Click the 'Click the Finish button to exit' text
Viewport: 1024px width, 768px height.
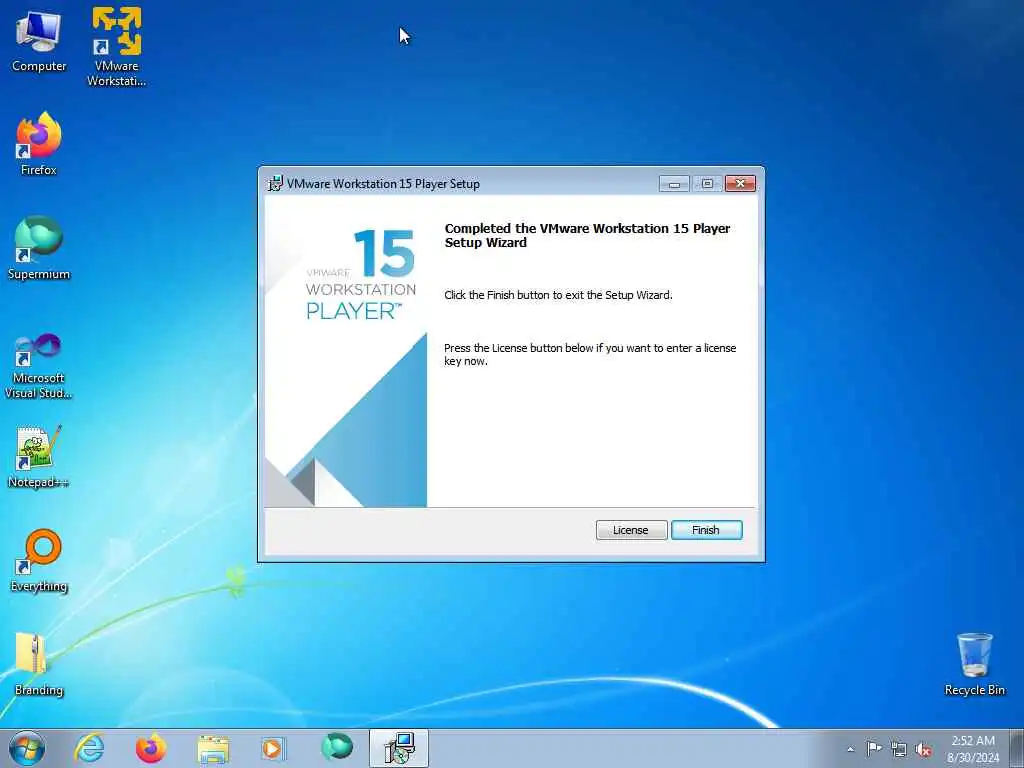click(558, 295)
